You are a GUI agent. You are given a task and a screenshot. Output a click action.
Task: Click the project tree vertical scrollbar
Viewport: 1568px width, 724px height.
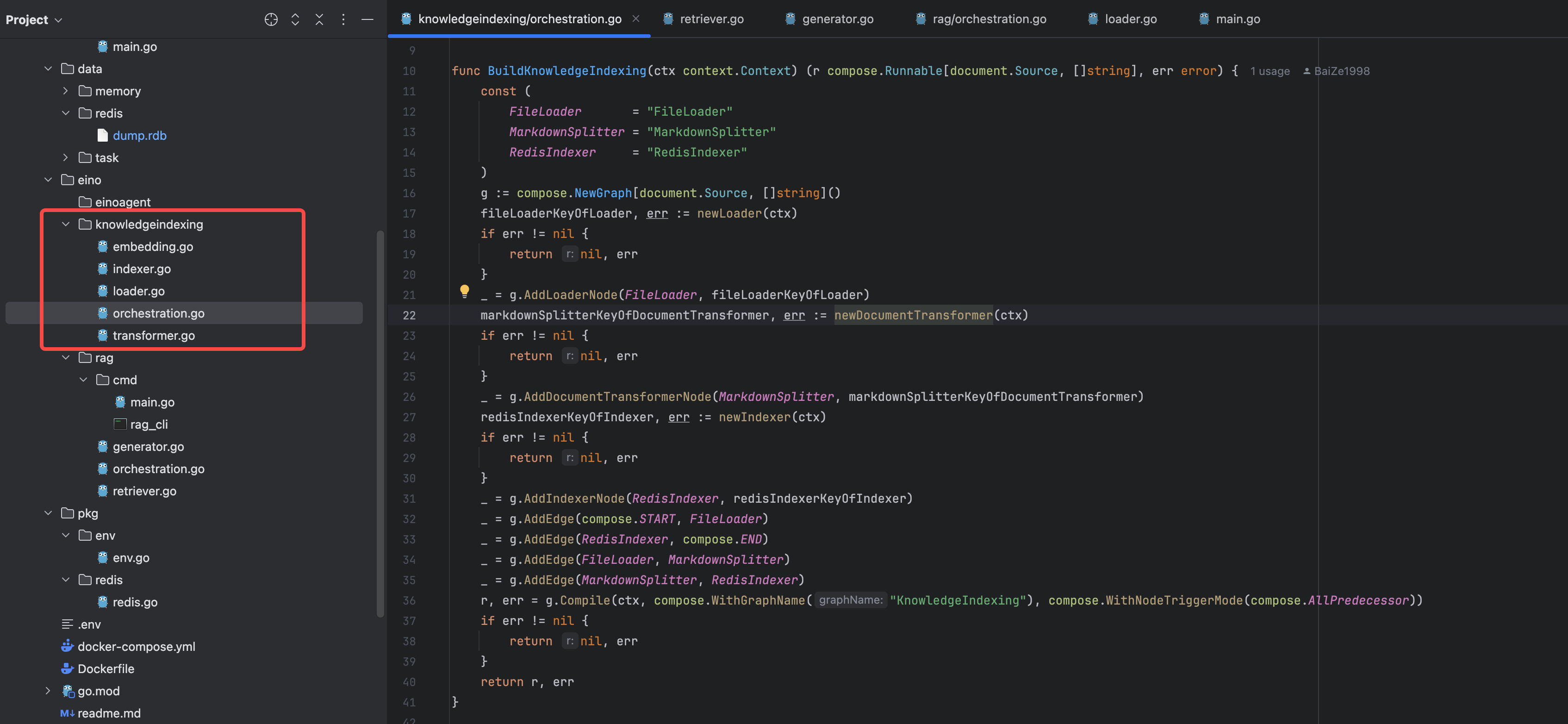[x=380, y=423]
